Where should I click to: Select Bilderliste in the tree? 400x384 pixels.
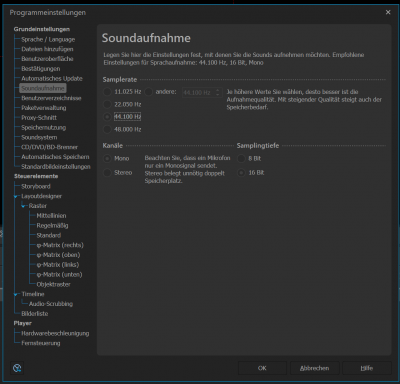pos(35,314)
